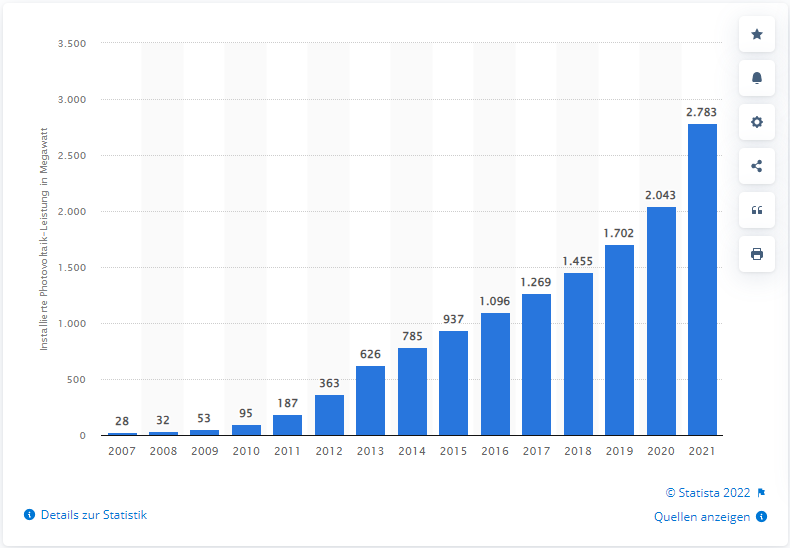Click the value label 1.702
790x548 pixels.
tap(619, 233)
